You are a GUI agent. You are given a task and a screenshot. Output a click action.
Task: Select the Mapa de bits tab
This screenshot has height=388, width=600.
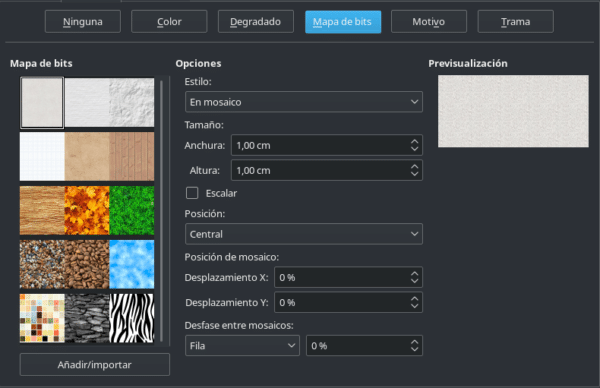(343, 22)
